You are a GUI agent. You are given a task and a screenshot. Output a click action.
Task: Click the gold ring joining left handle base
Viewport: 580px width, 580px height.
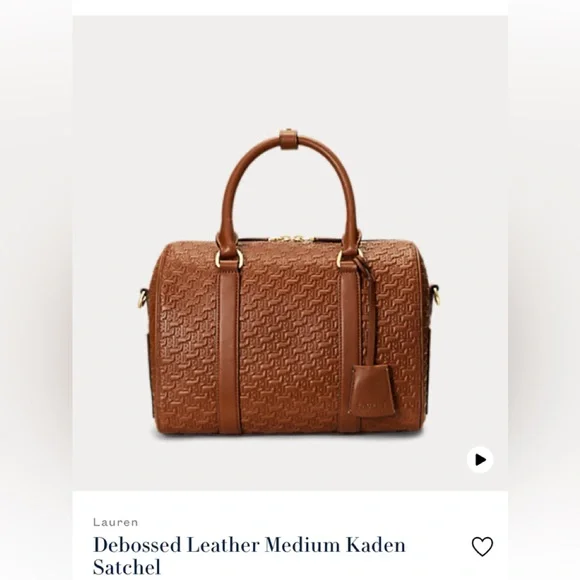[x=229, y=257]
